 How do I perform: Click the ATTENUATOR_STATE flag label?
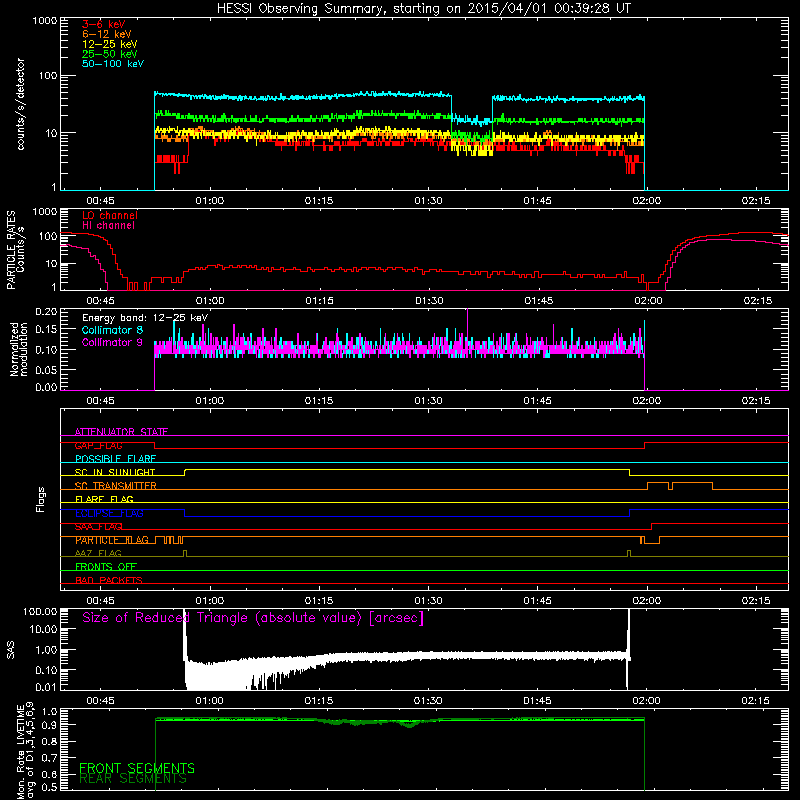click(121, 432)
